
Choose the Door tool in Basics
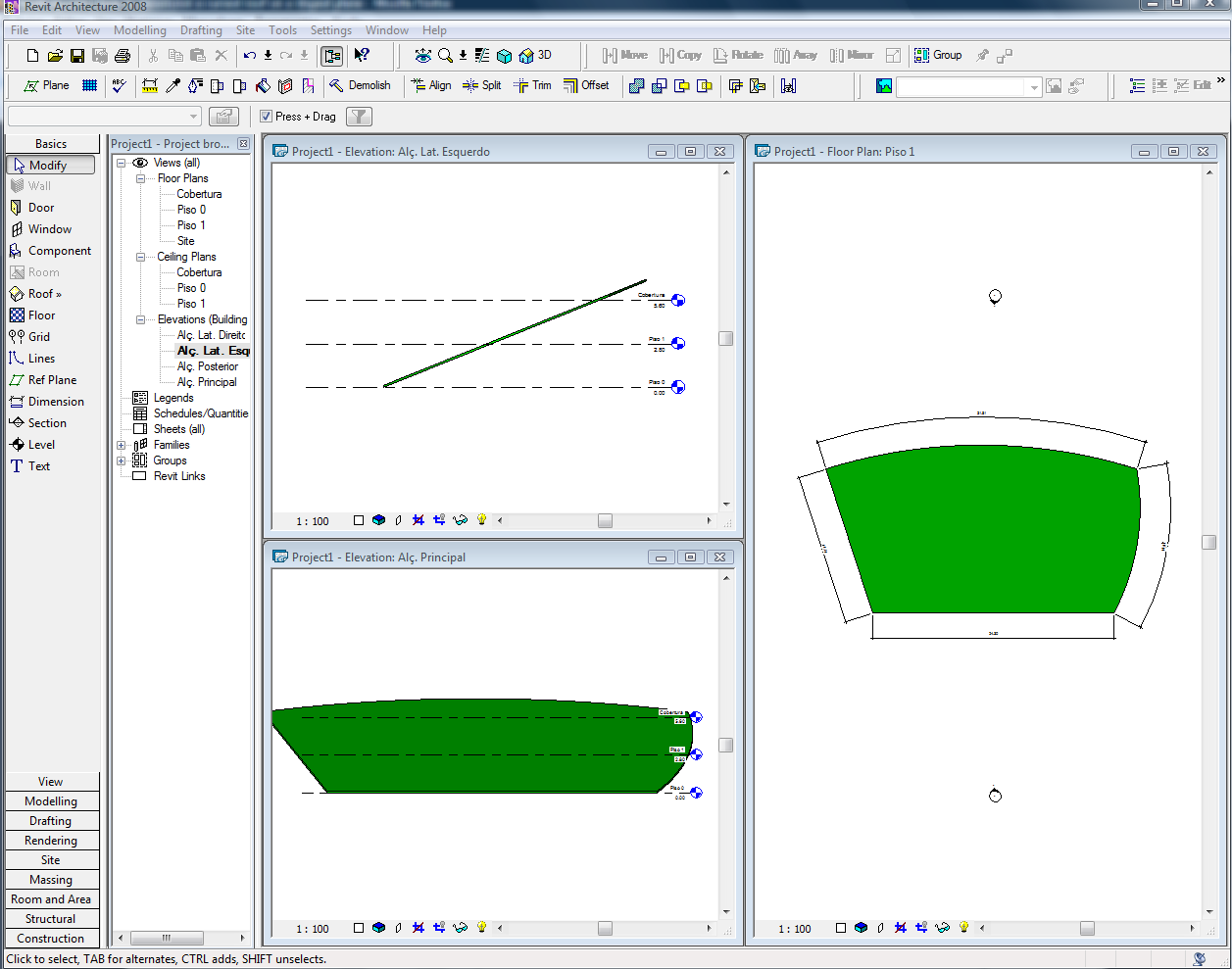coord(41,208)
